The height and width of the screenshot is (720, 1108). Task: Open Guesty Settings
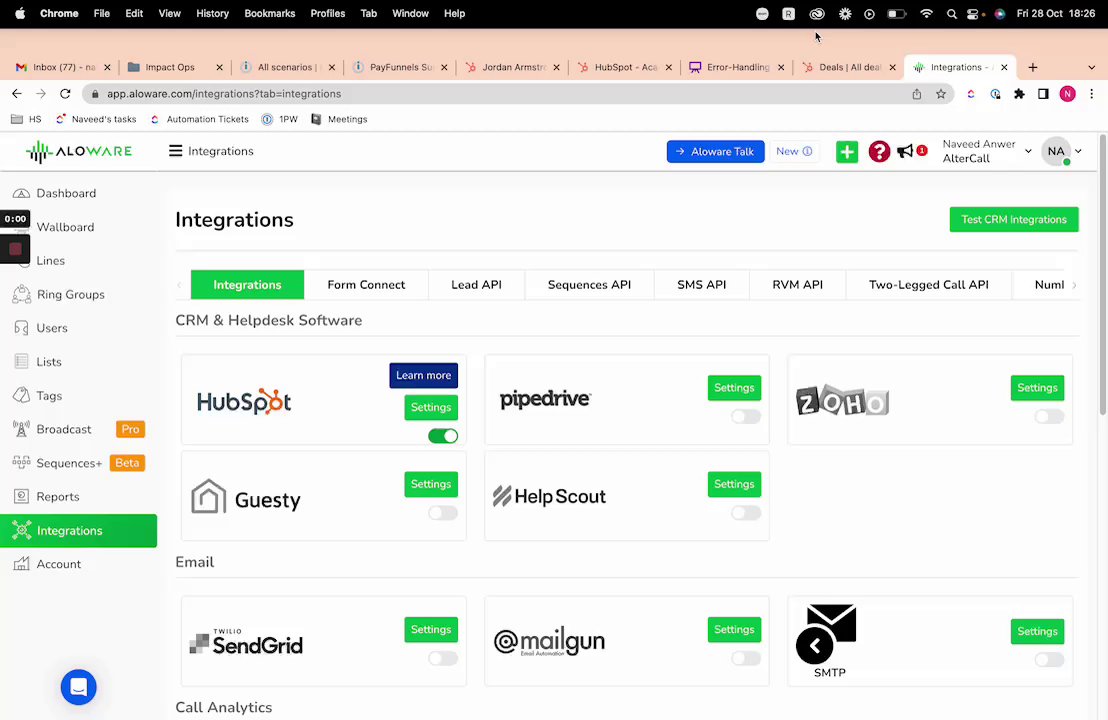click(431, 484)
